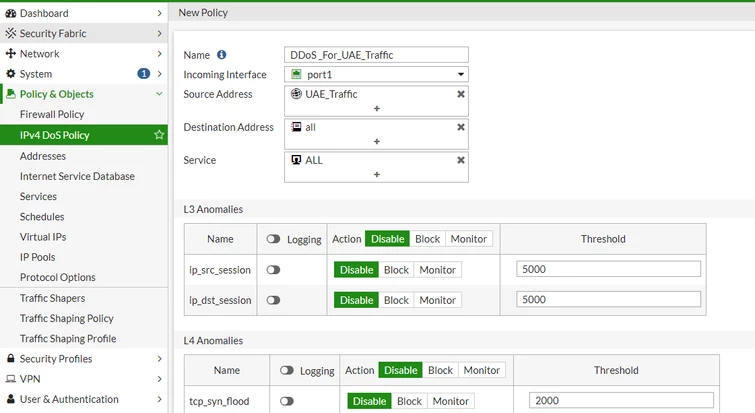Toggle Logging for all L4 Anomalies

286,370
